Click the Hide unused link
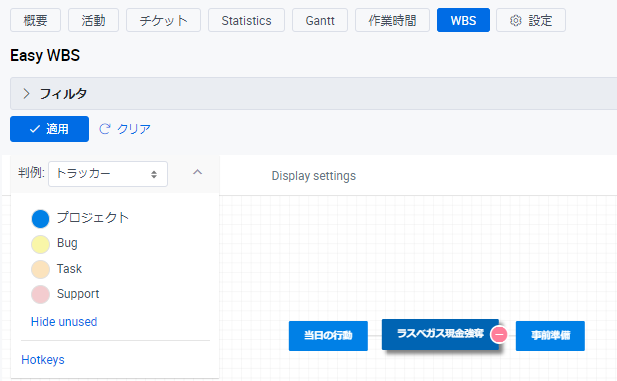 point(64,322)
